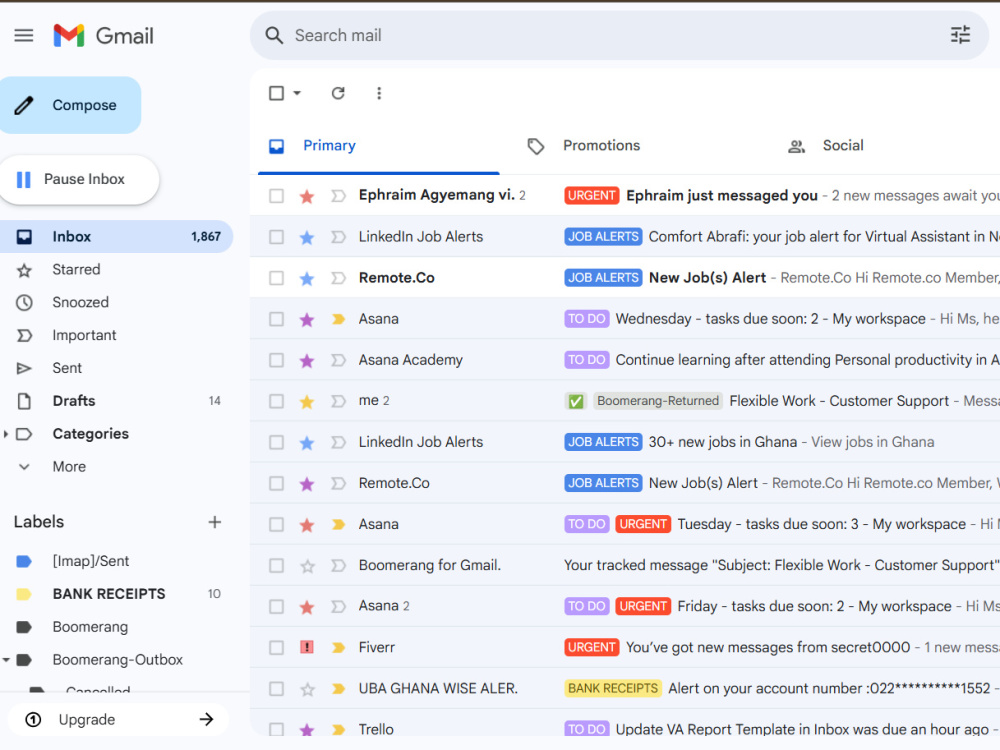1000x750 pixels.
Task: Click the green checkmark on 'me' email
Action: (x=575, y=401)
